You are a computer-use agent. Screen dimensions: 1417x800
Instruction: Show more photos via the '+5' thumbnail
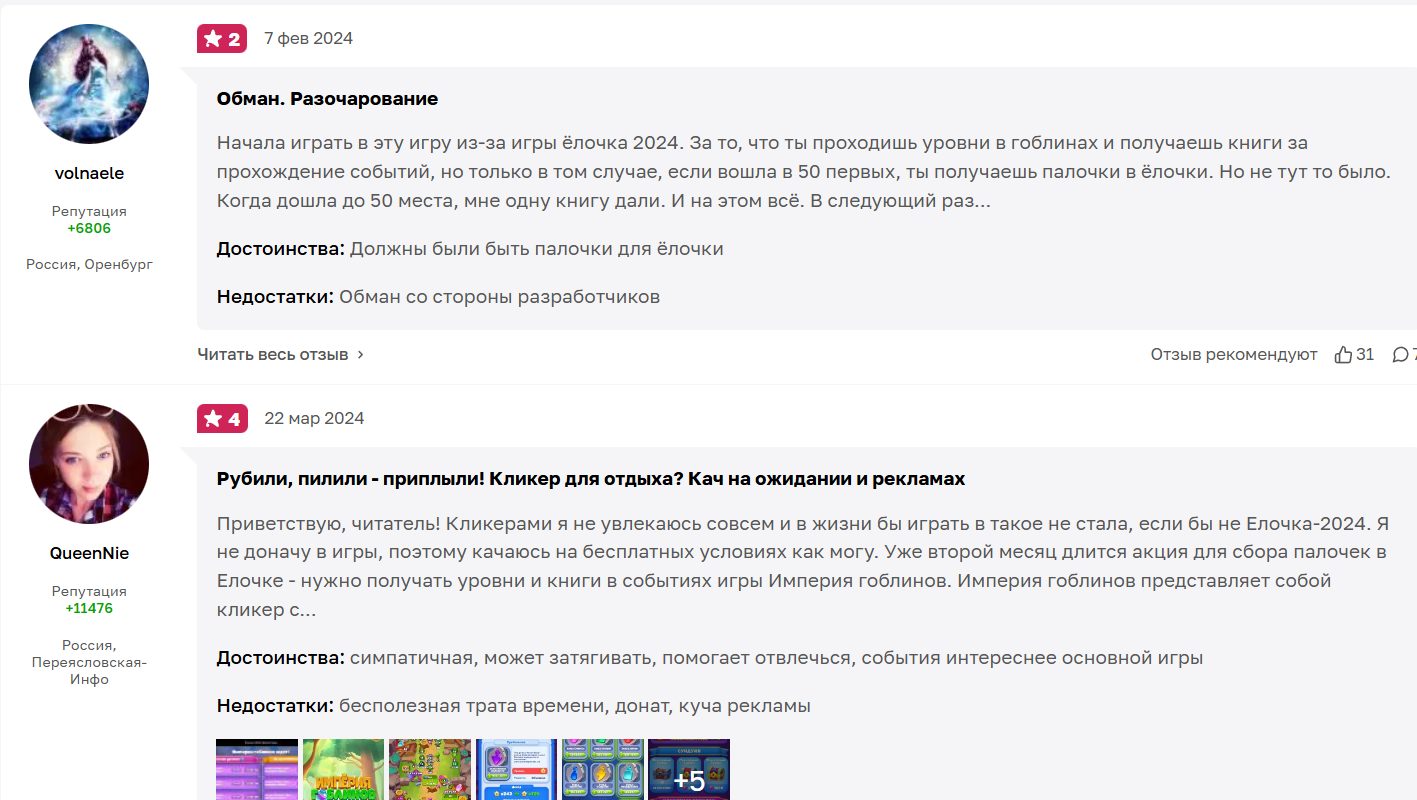(689, 769)
